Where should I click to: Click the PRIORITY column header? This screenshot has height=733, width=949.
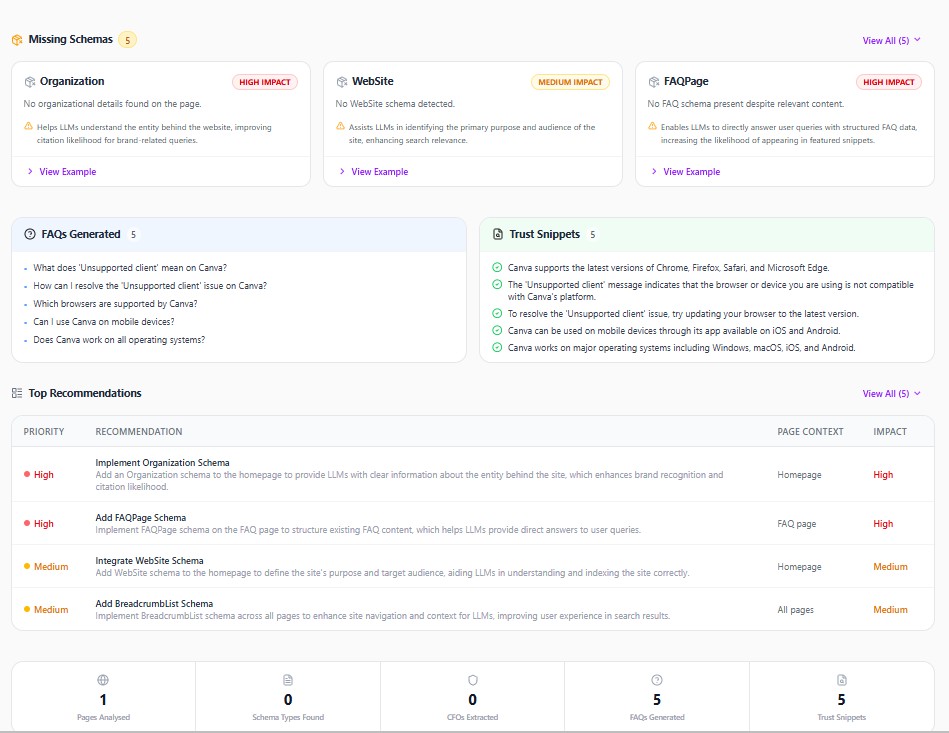pos(44,432)
